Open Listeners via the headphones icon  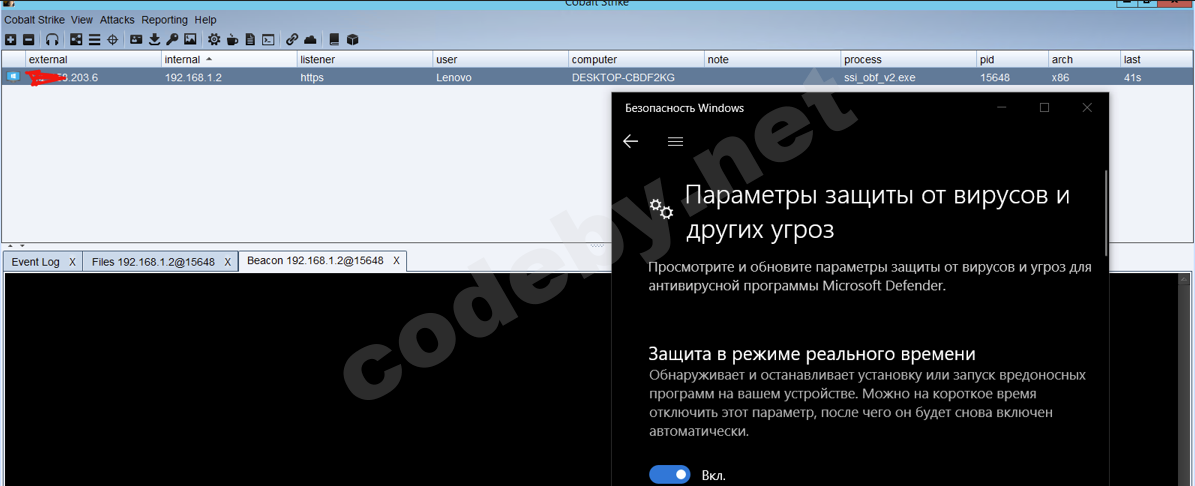coord(52,39)
